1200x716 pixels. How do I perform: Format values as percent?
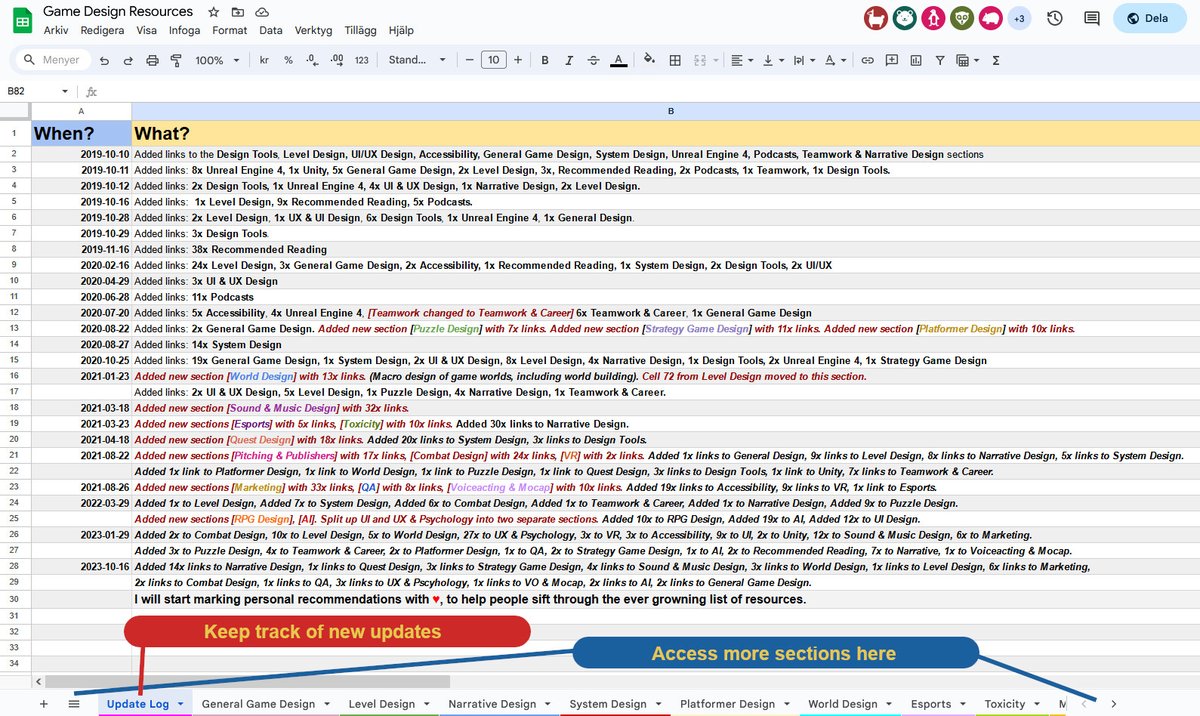pos(287,60)
